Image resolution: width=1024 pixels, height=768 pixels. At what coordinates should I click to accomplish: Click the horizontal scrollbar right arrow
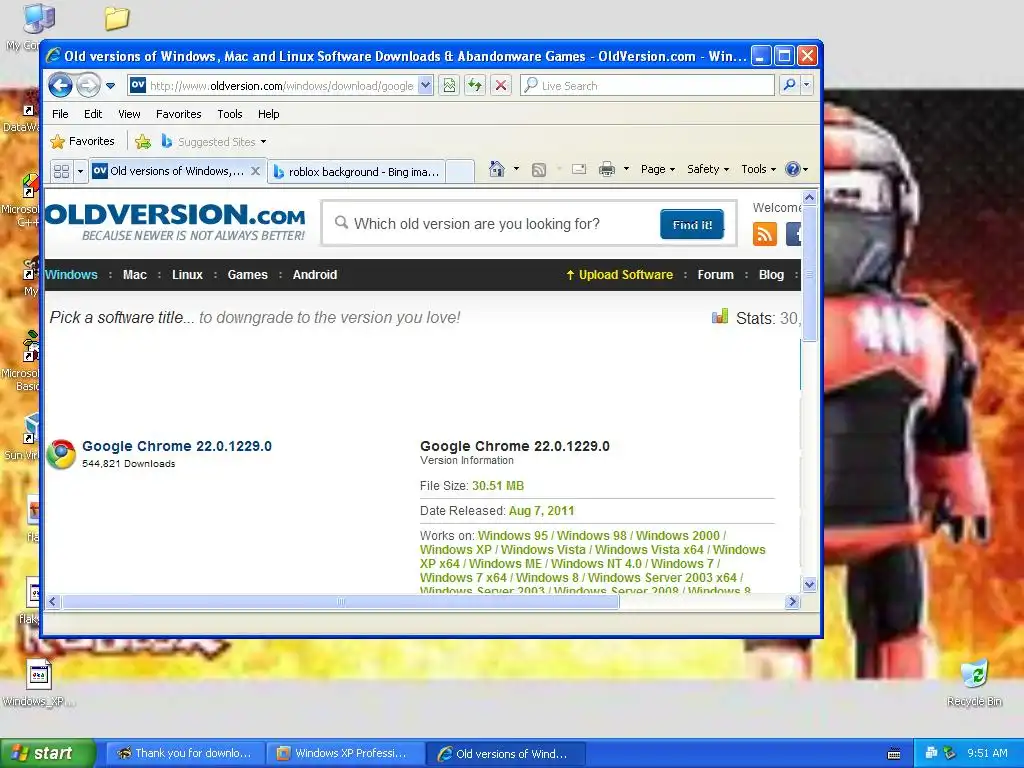[x=792, y=601]
